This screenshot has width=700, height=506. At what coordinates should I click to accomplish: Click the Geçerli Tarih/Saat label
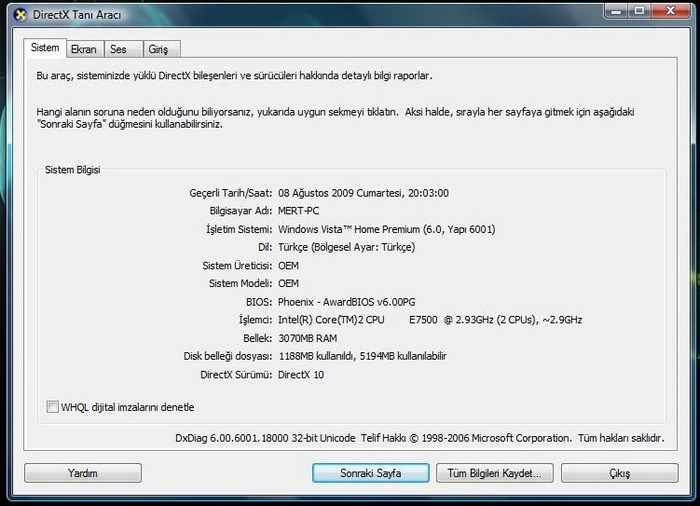[231, 193]
